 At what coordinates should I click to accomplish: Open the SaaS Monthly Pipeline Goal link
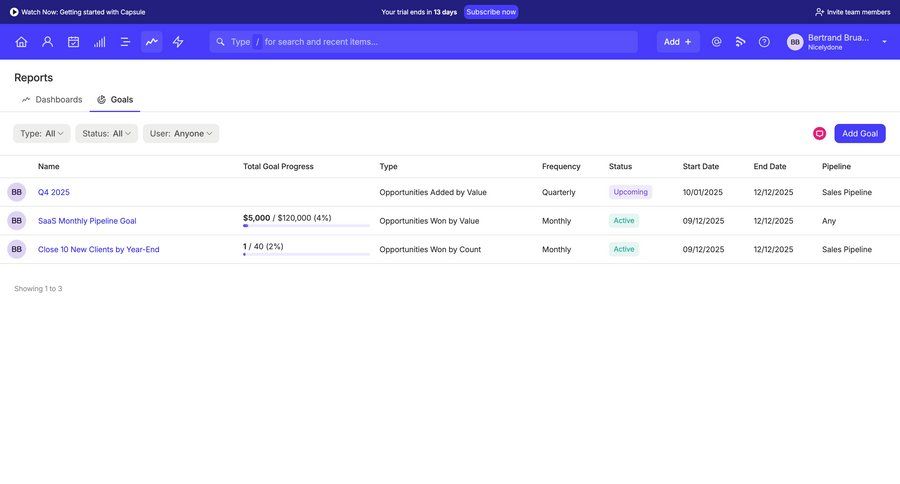tap(87, 221)
